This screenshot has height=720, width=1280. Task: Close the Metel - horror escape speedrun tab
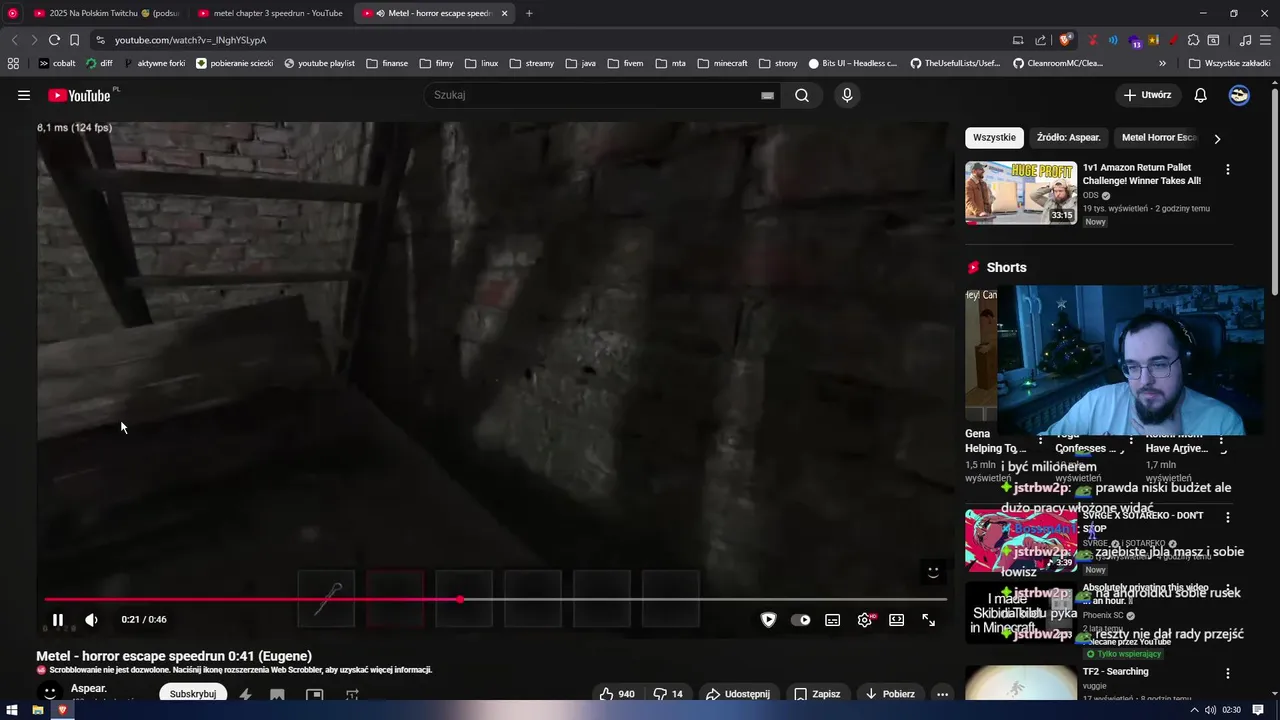click(505, 13)
